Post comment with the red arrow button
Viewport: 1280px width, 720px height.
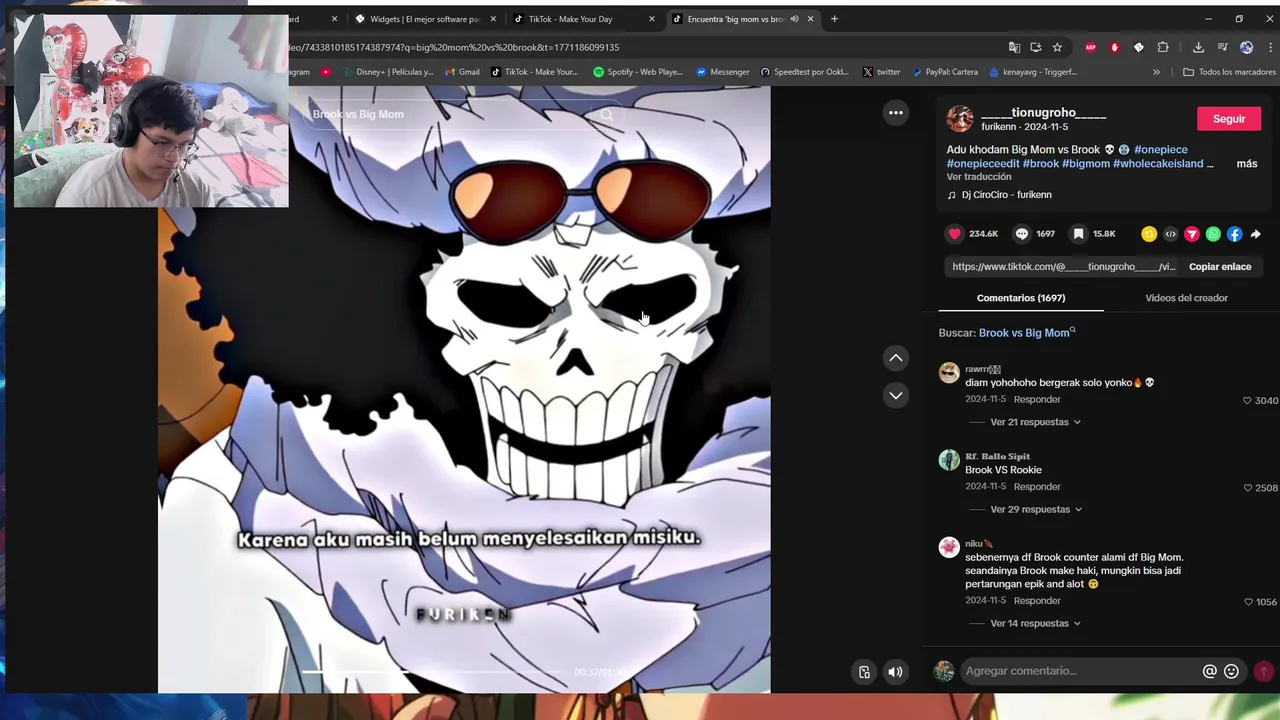click(1264, 671)
